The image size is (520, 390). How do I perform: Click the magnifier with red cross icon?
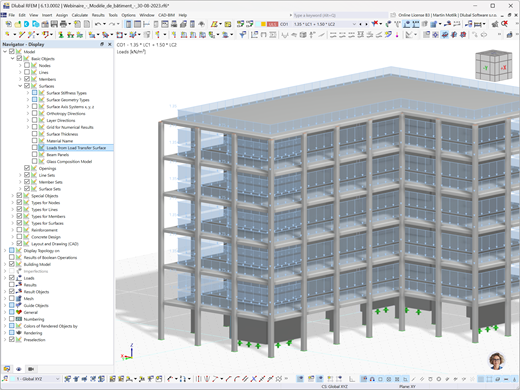click(504, 24)
